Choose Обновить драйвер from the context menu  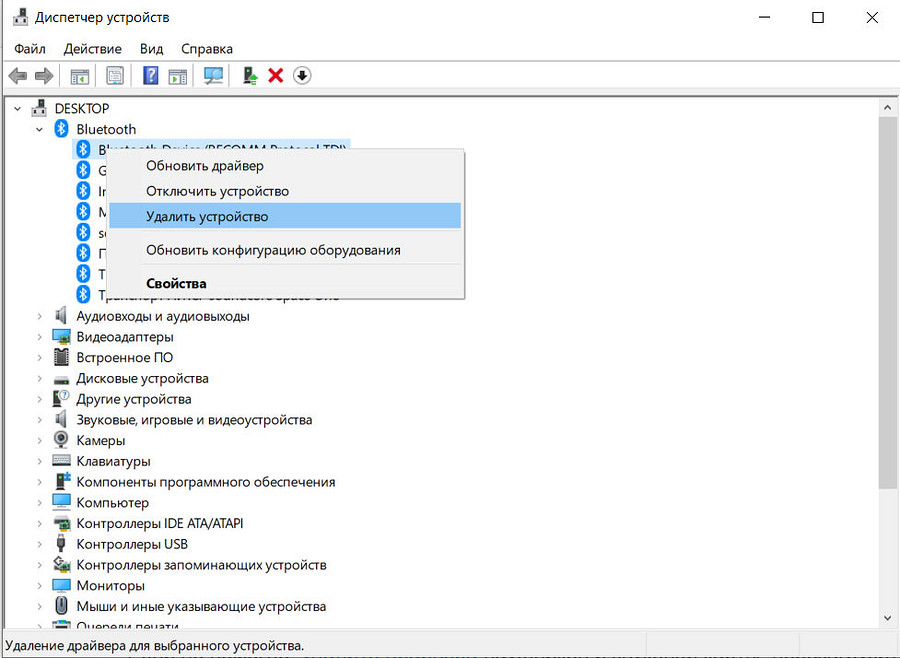tap(205, 165)
